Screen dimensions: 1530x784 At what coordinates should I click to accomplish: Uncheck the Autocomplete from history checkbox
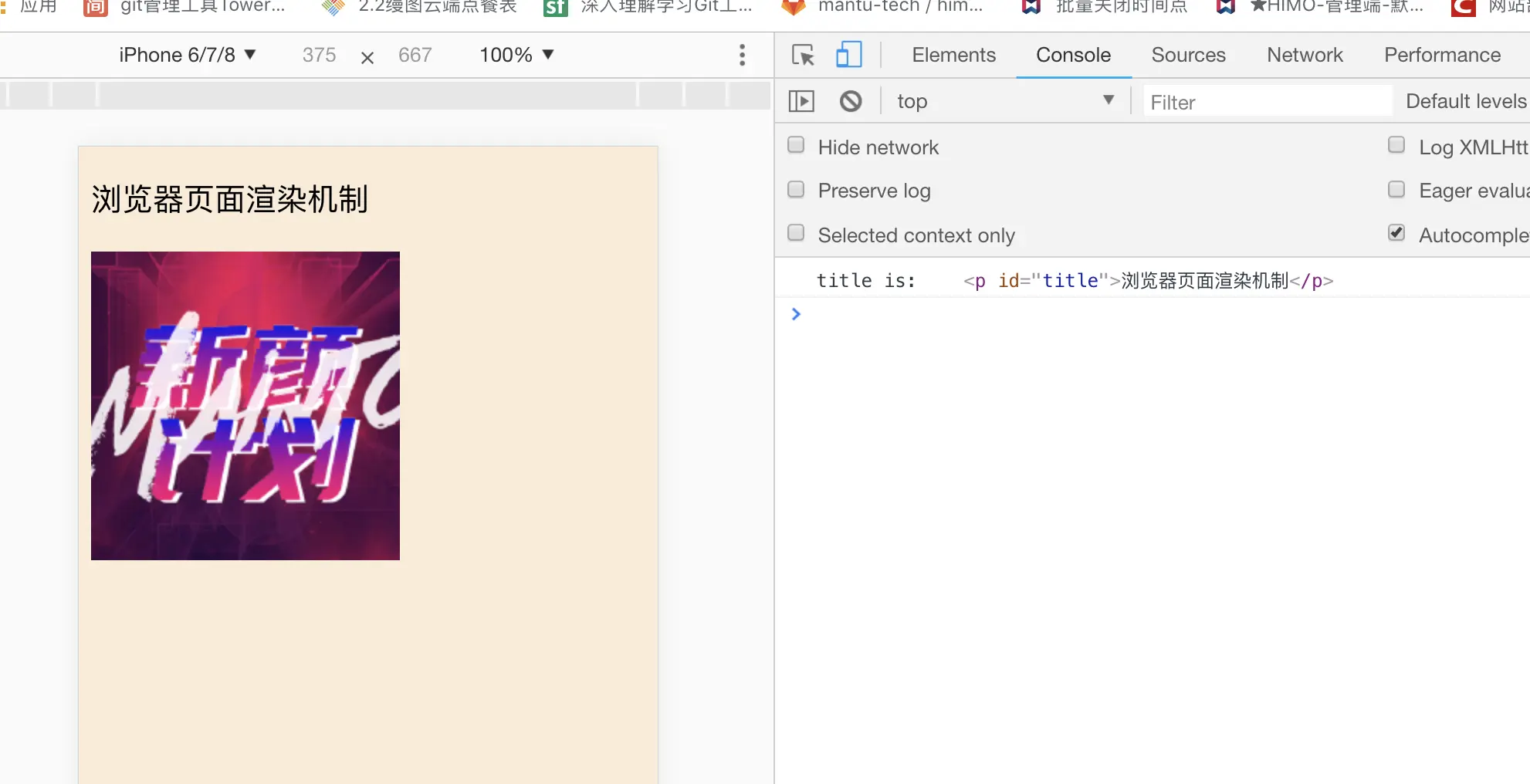[1396, 232]
